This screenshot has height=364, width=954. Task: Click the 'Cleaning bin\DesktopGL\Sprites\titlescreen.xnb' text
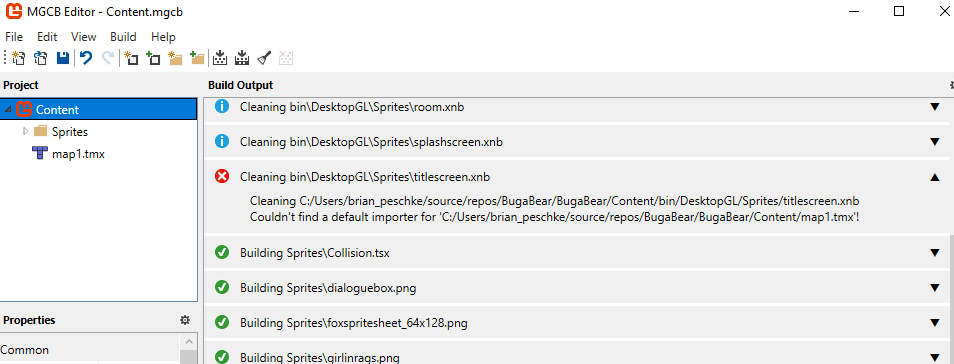pos(365,177)
